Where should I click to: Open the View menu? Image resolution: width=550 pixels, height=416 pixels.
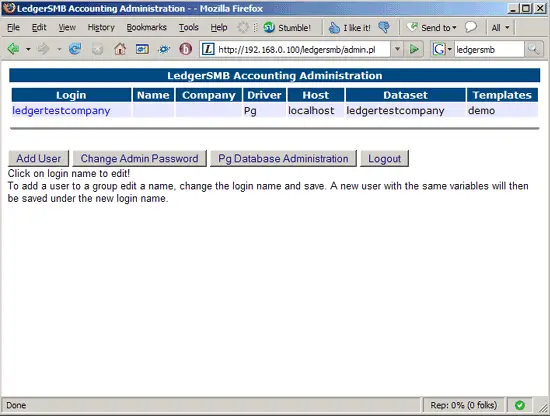click(67, 27)
